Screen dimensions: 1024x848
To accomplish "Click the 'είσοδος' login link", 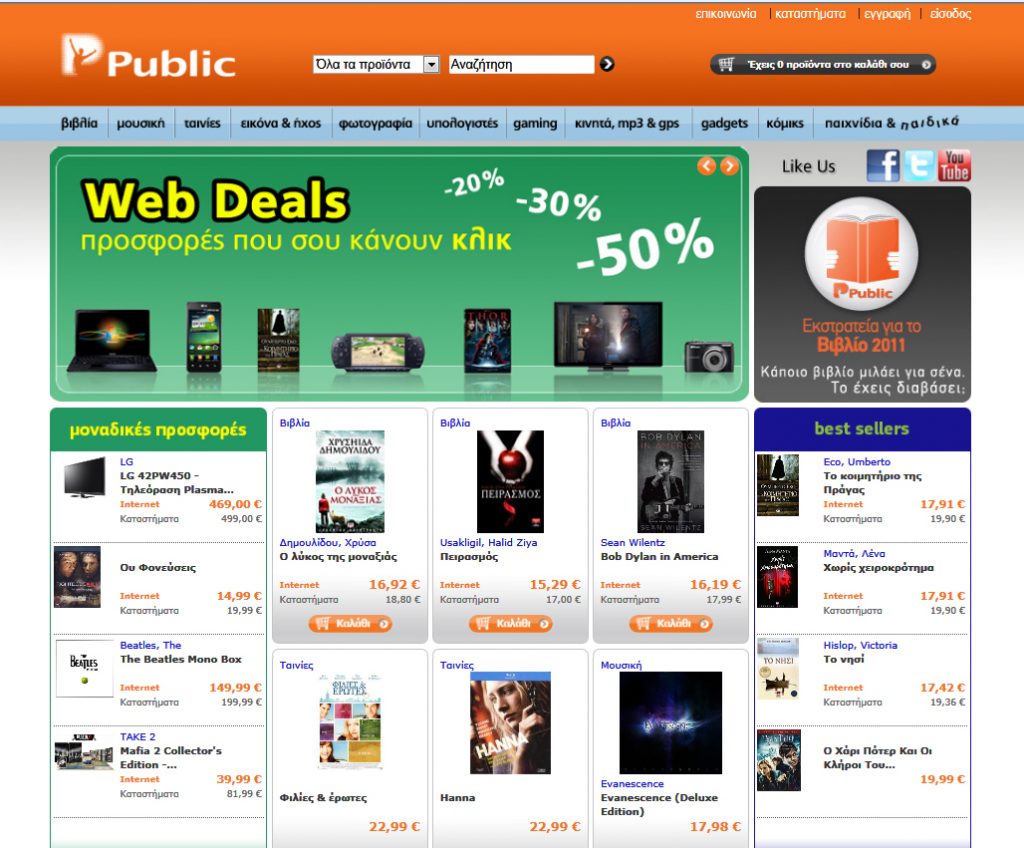I will pos(951,14).
